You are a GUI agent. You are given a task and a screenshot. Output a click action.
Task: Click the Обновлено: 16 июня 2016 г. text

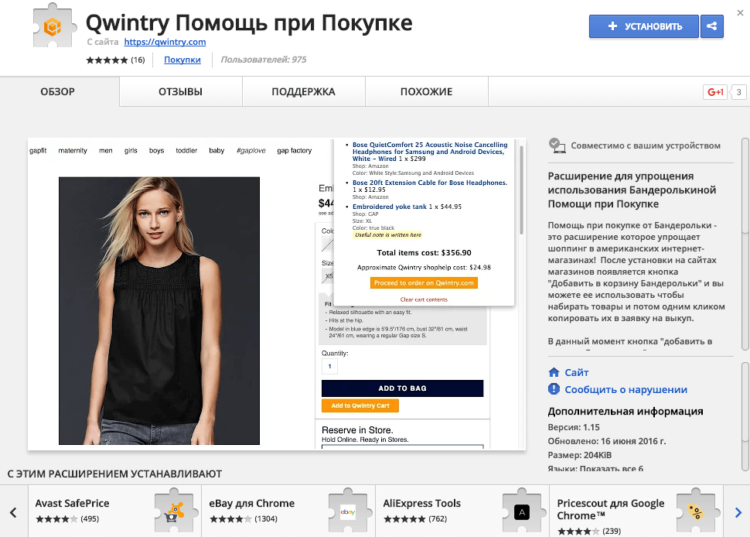pyautogui.click(x=607, y=441)
